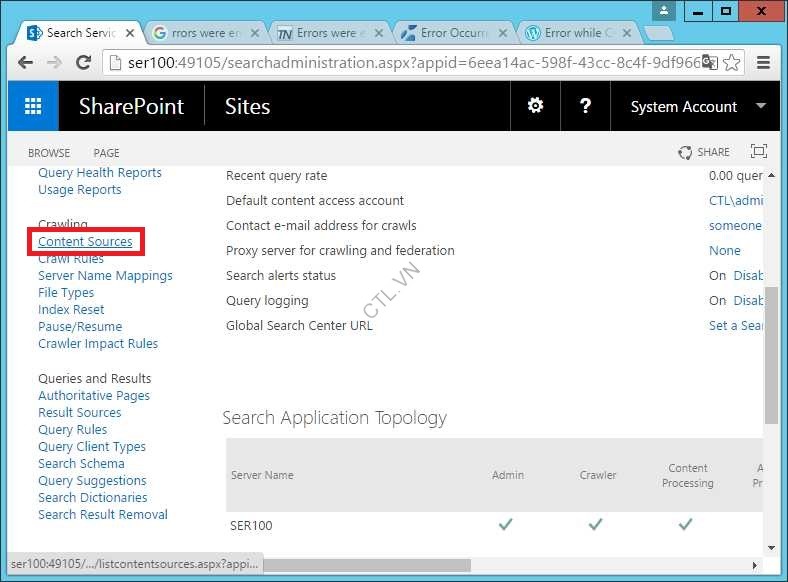Open the PAGE ribbon tab
The image size is (788, 582).
(106, 153)
